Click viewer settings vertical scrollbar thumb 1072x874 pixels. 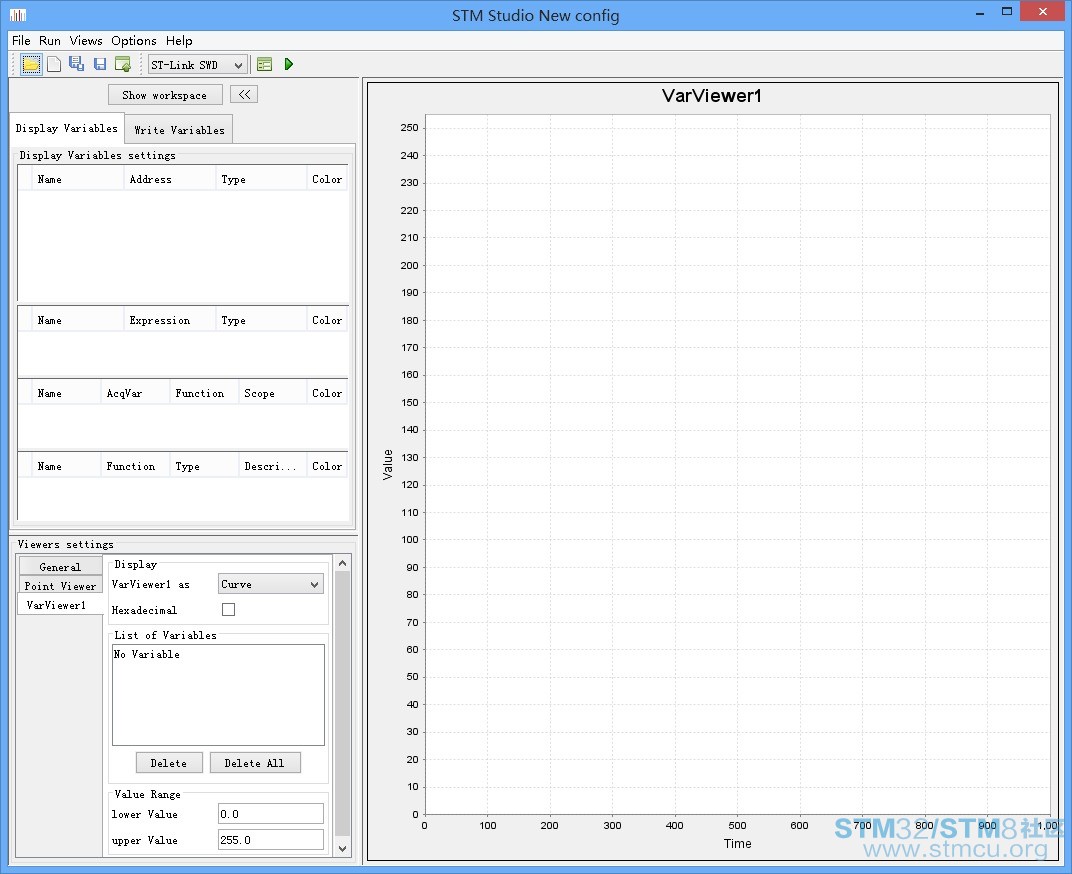click(343, 704)
